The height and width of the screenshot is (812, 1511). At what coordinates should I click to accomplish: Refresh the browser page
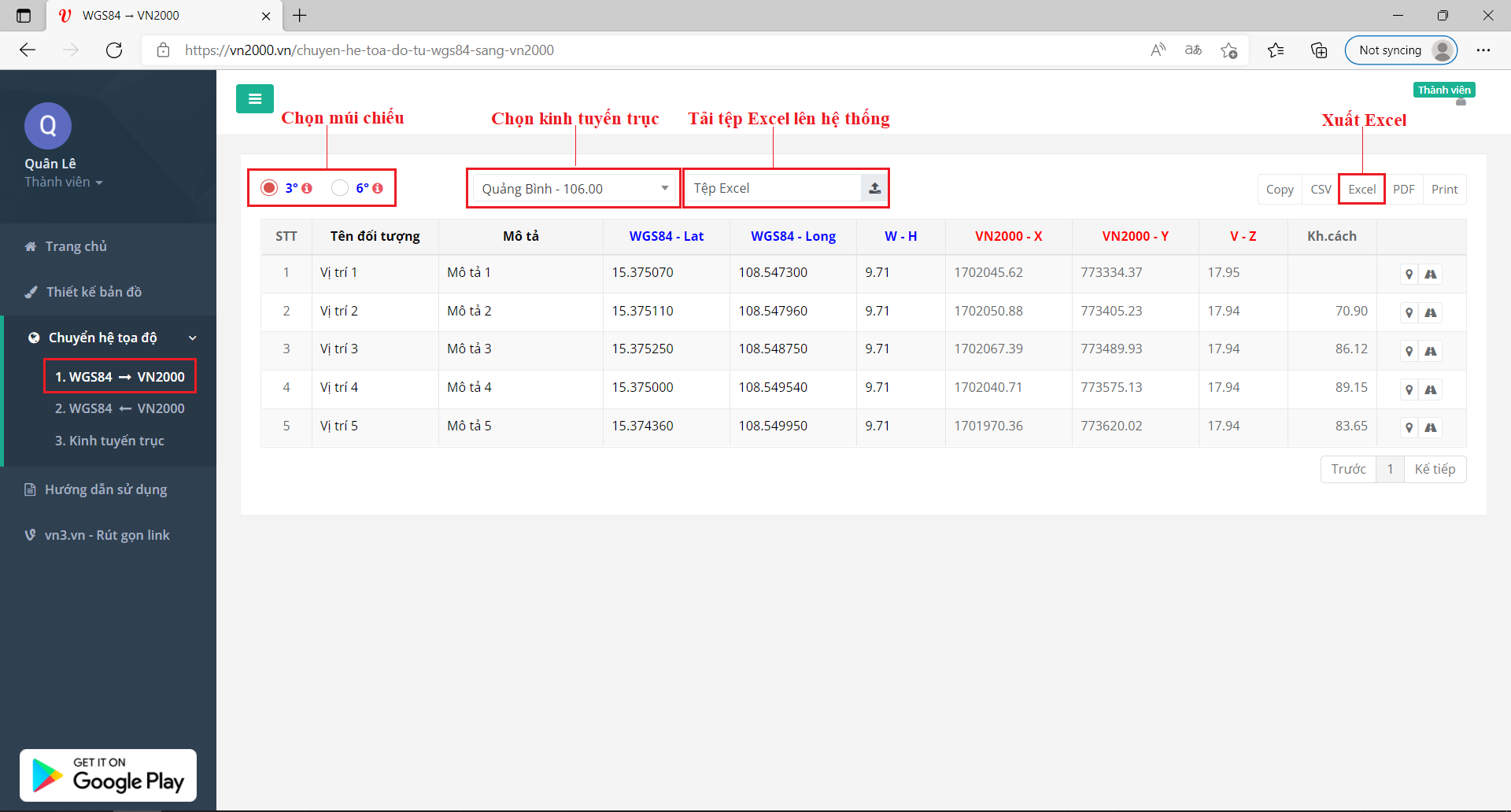point(114,50)
